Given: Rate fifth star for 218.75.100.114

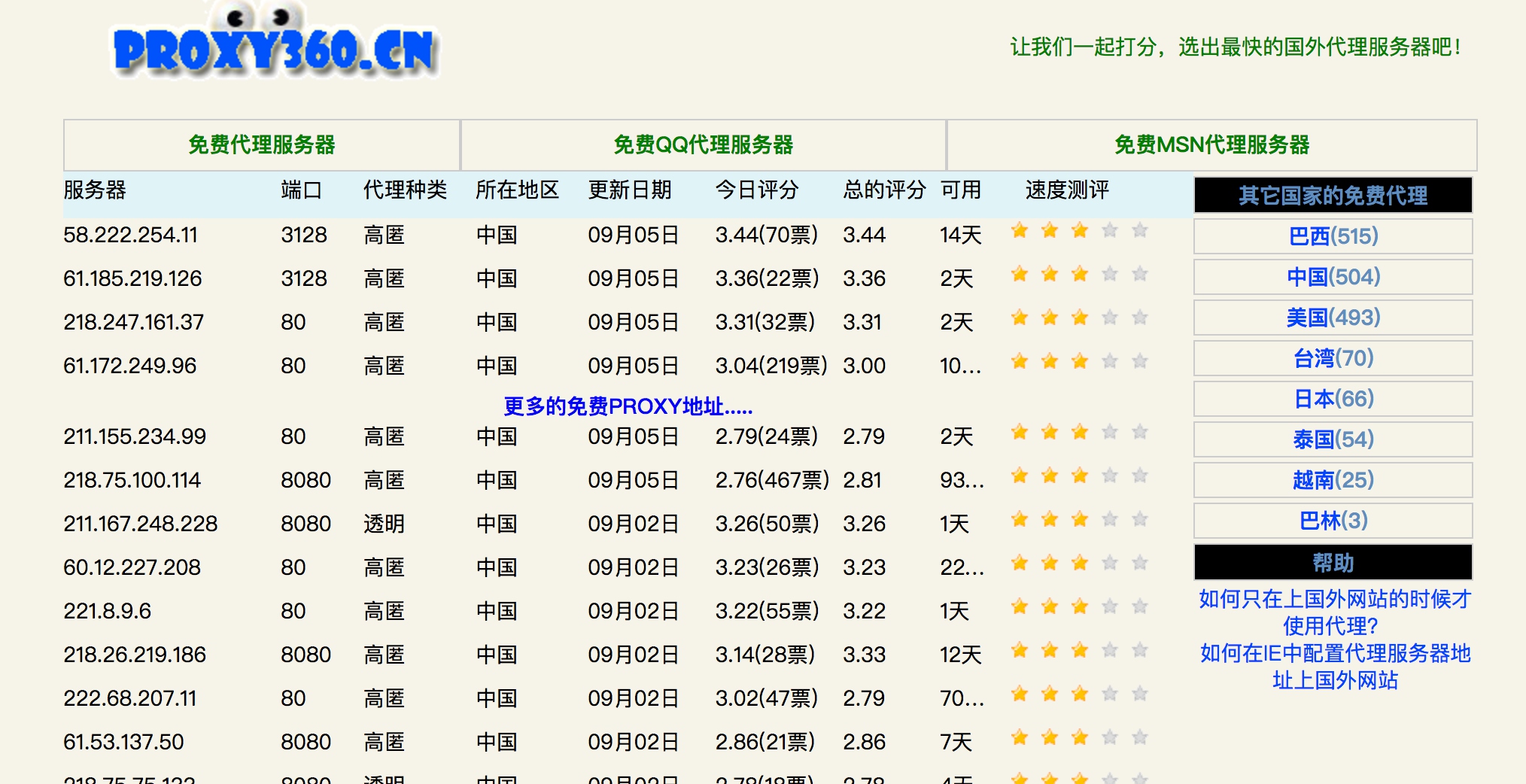Looking at the screenshot, I should [x=1140, y=476].
